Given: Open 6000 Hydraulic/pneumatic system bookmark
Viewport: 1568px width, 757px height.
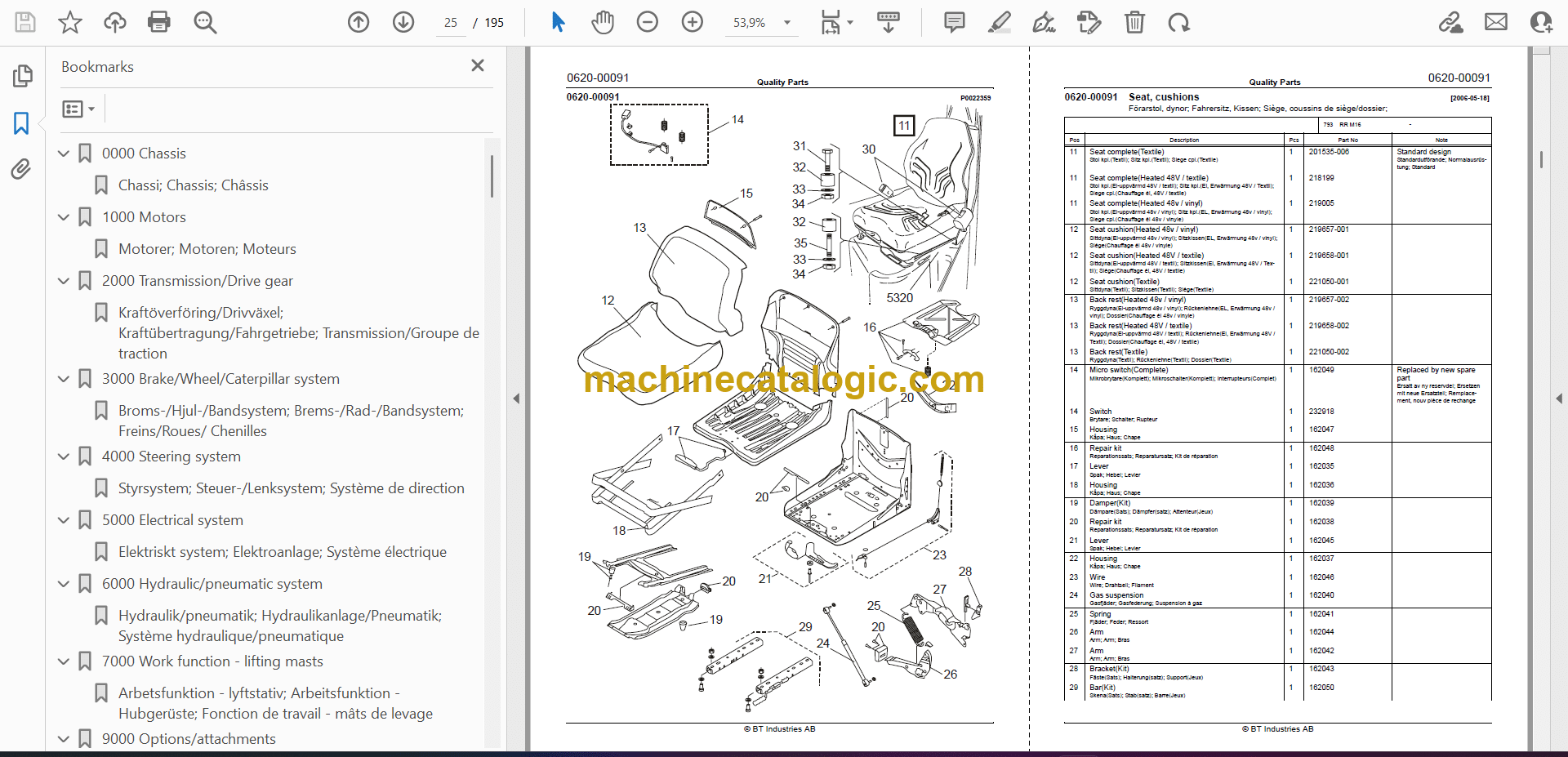Looking at the screenshot, I should (212, 584).
